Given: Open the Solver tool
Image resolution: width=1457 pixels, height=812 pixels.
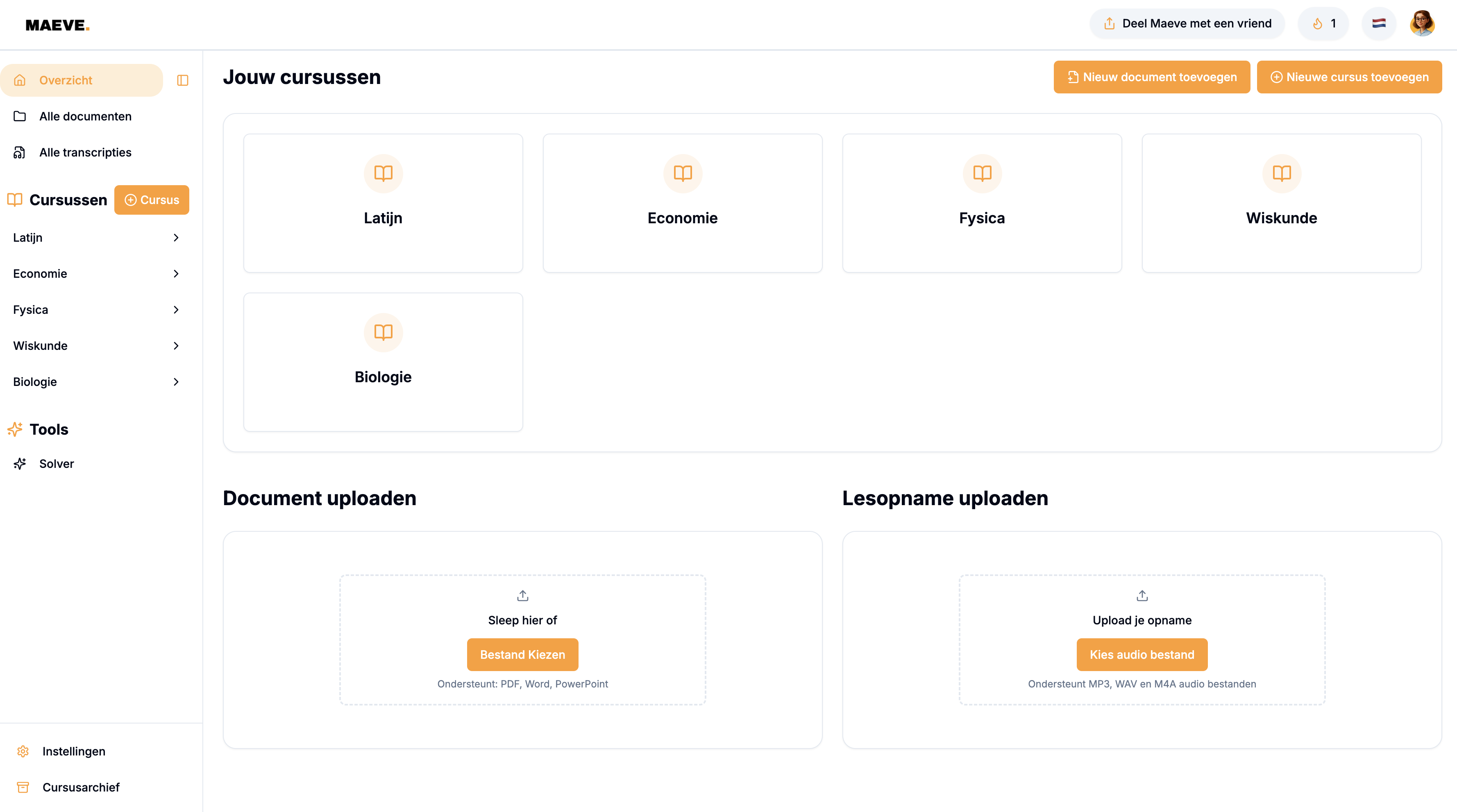Looking at the screenshot, I should tap(57, 464).
